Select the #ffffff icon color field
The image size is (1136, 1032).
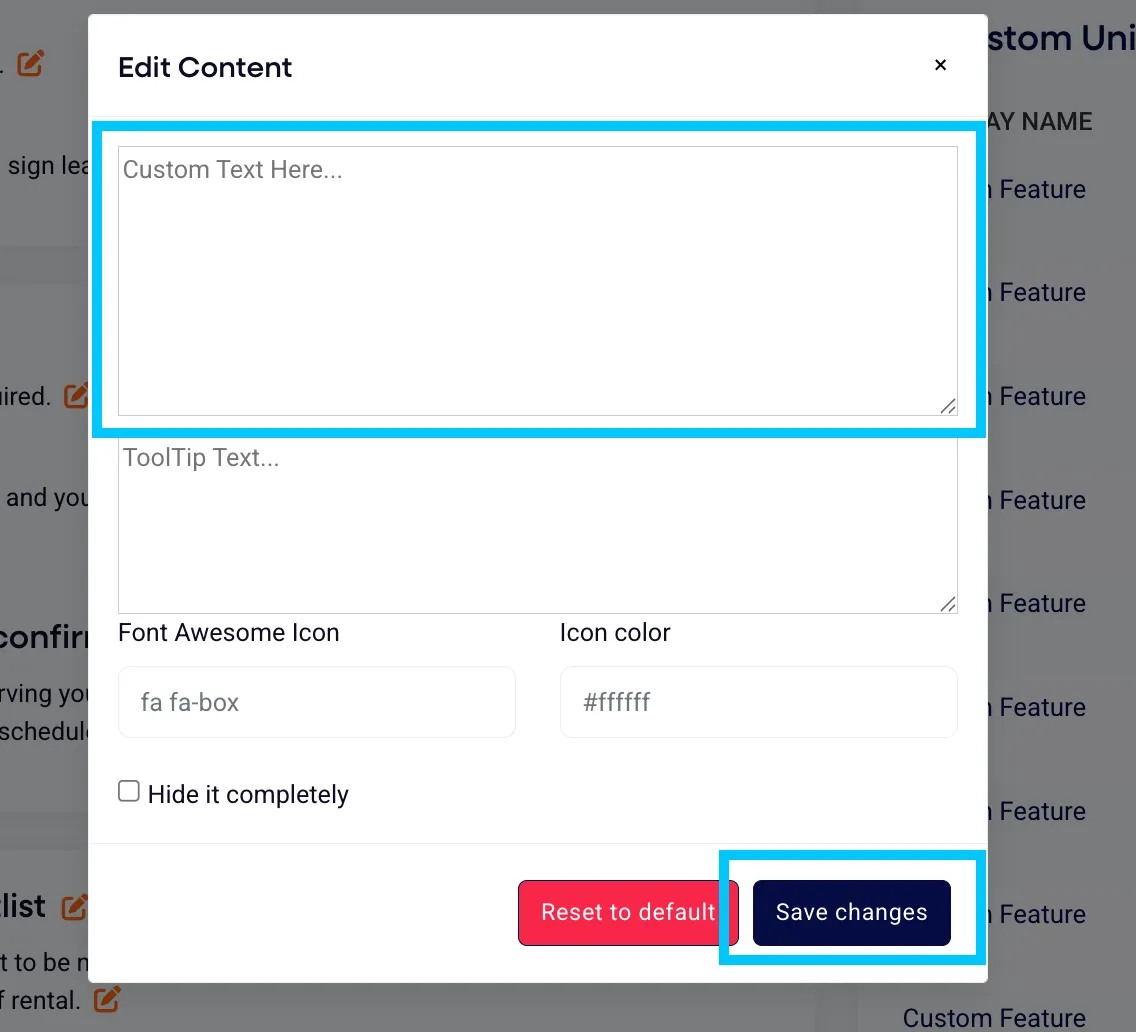759,702
